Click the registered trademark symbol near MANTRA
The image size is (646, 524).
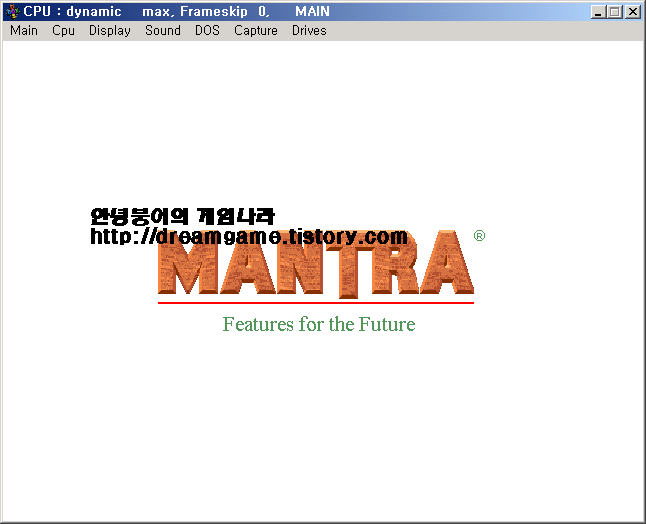pyautogui.click(x=479, y=236)
